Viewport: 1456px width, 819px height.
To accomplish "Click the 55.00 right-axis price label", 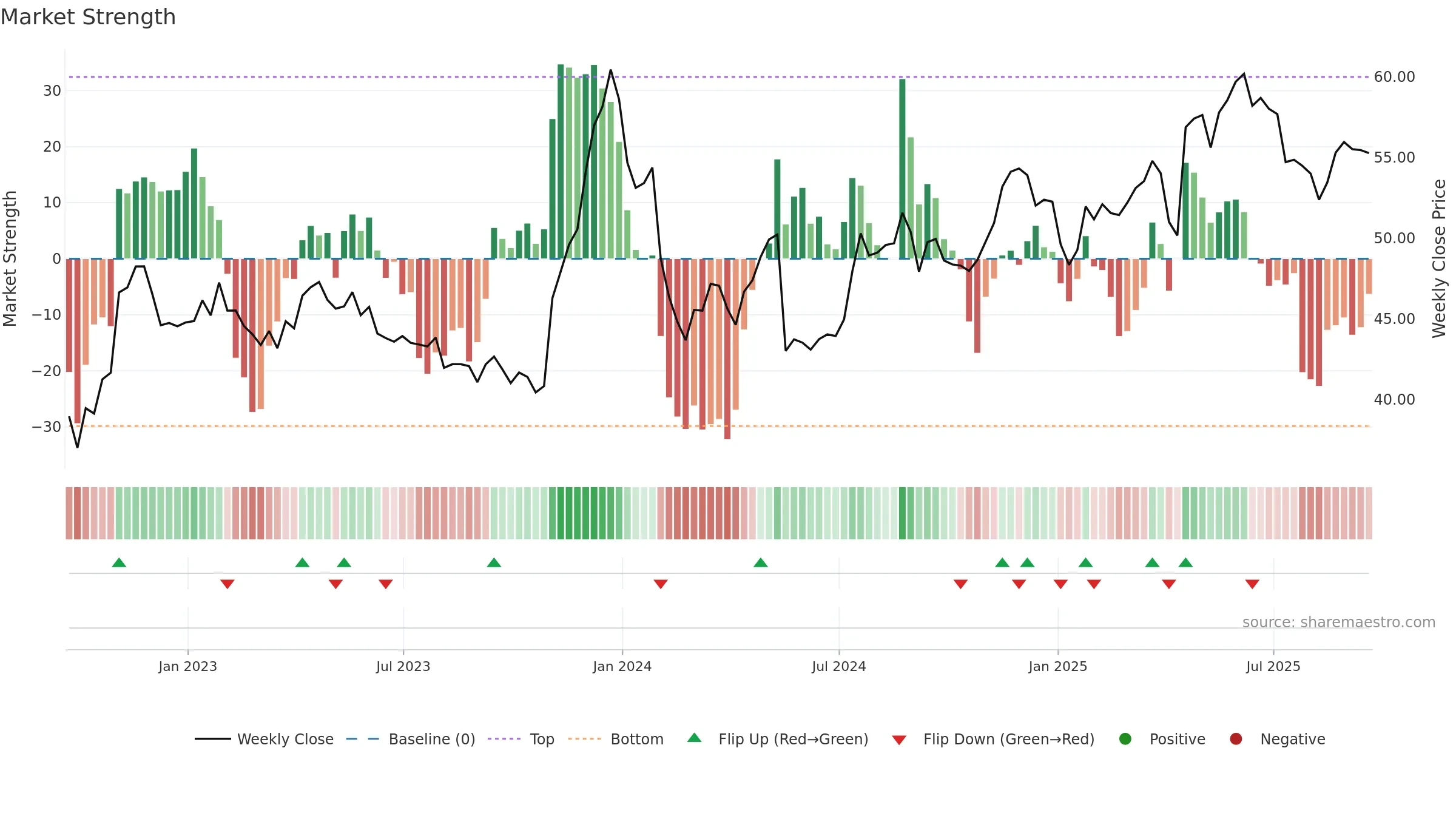I will pos(1394,158).
